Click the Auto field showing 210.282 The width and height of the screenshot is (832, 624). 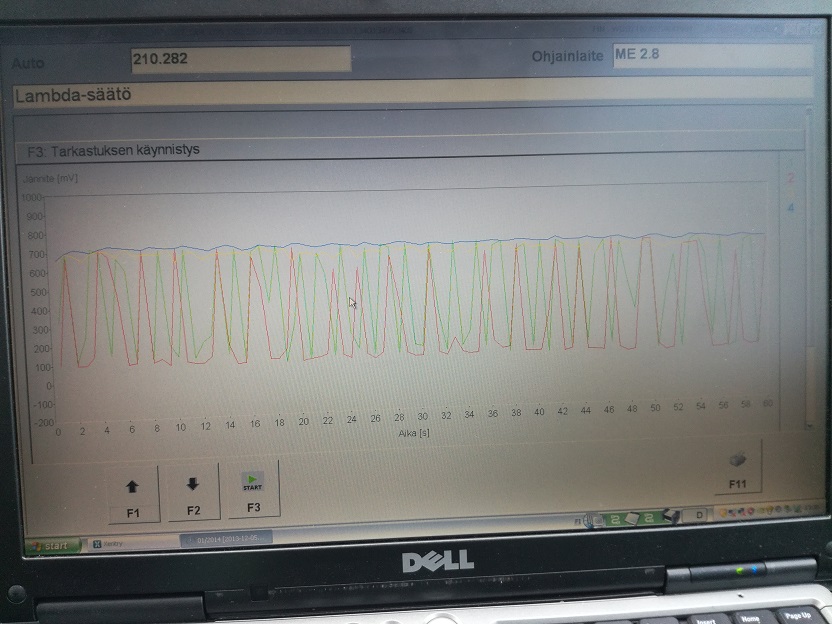coord(240,59)
